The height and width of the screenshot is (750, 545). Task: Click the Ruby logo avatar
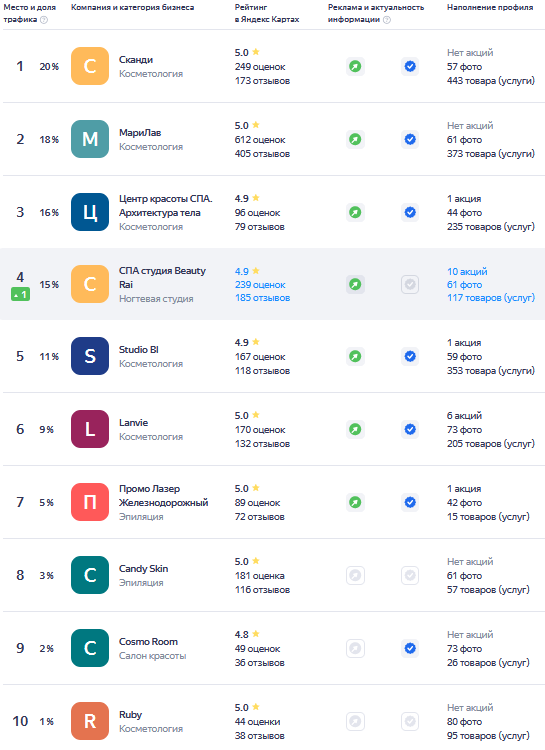coord(90,721)
